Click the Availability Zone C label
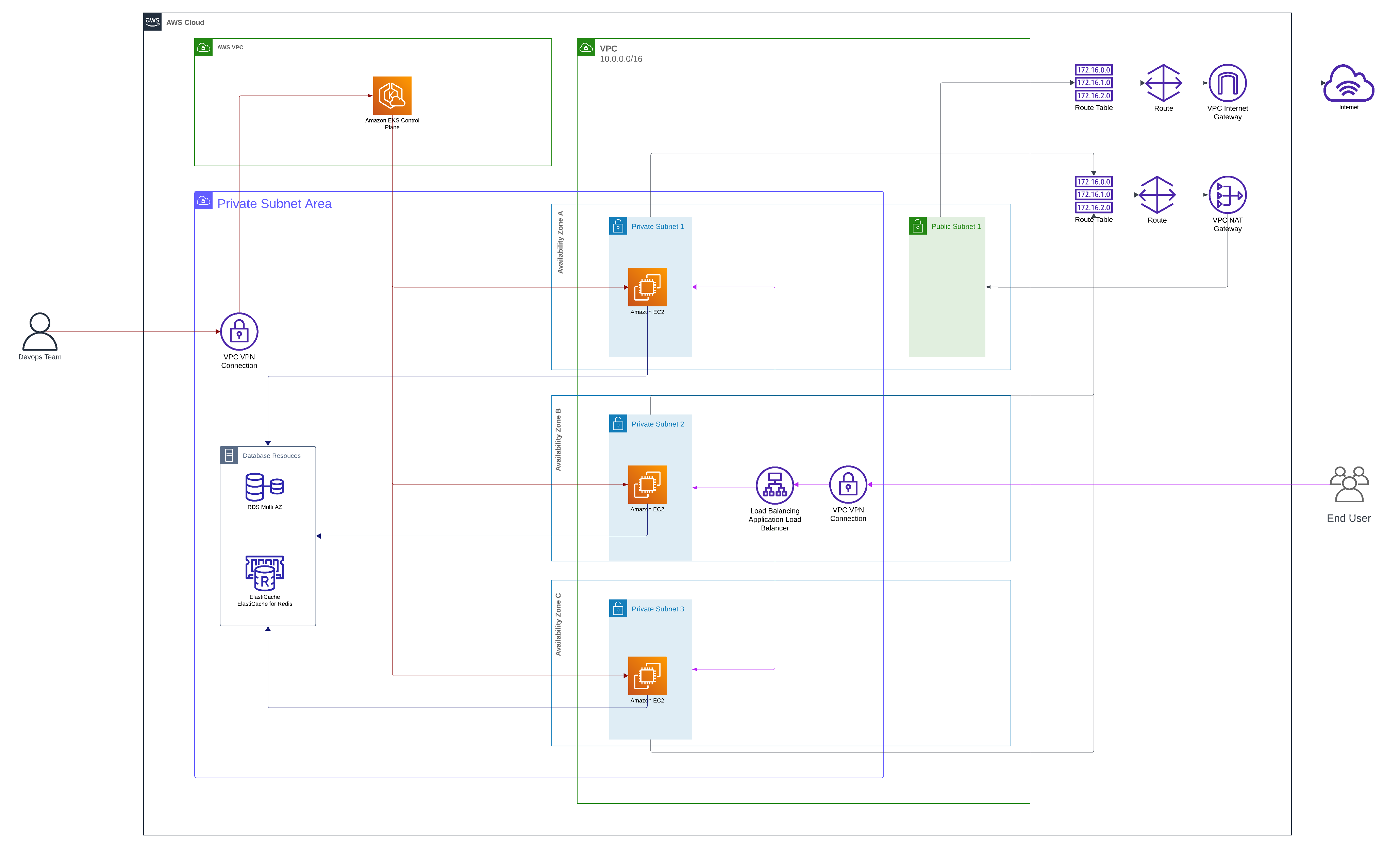1400x848 pixels. point(558,624)
